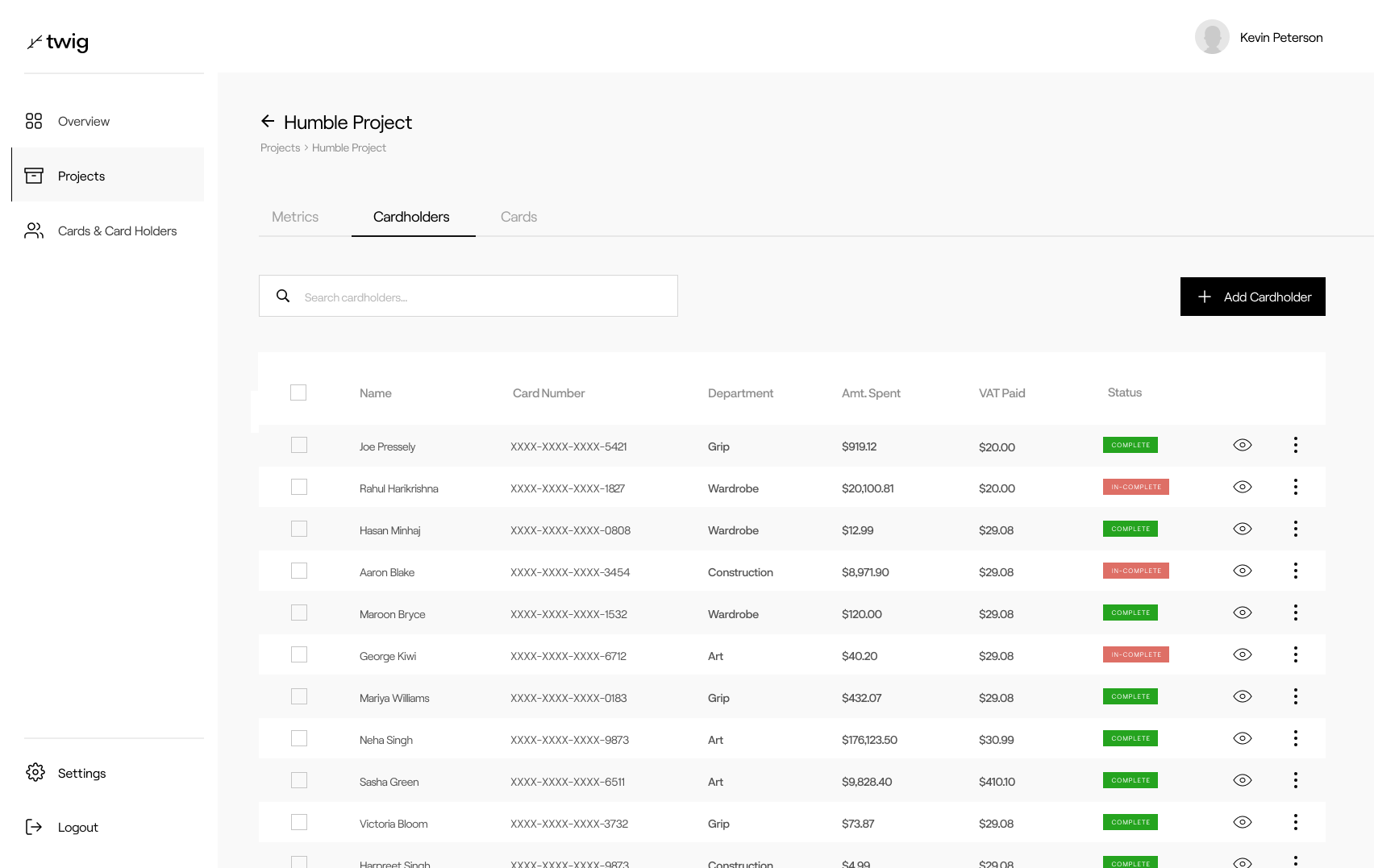The height and width of the screenshot is (868, 1374).
Task: Click the search magnifier icon
Action: click(283, 296)
